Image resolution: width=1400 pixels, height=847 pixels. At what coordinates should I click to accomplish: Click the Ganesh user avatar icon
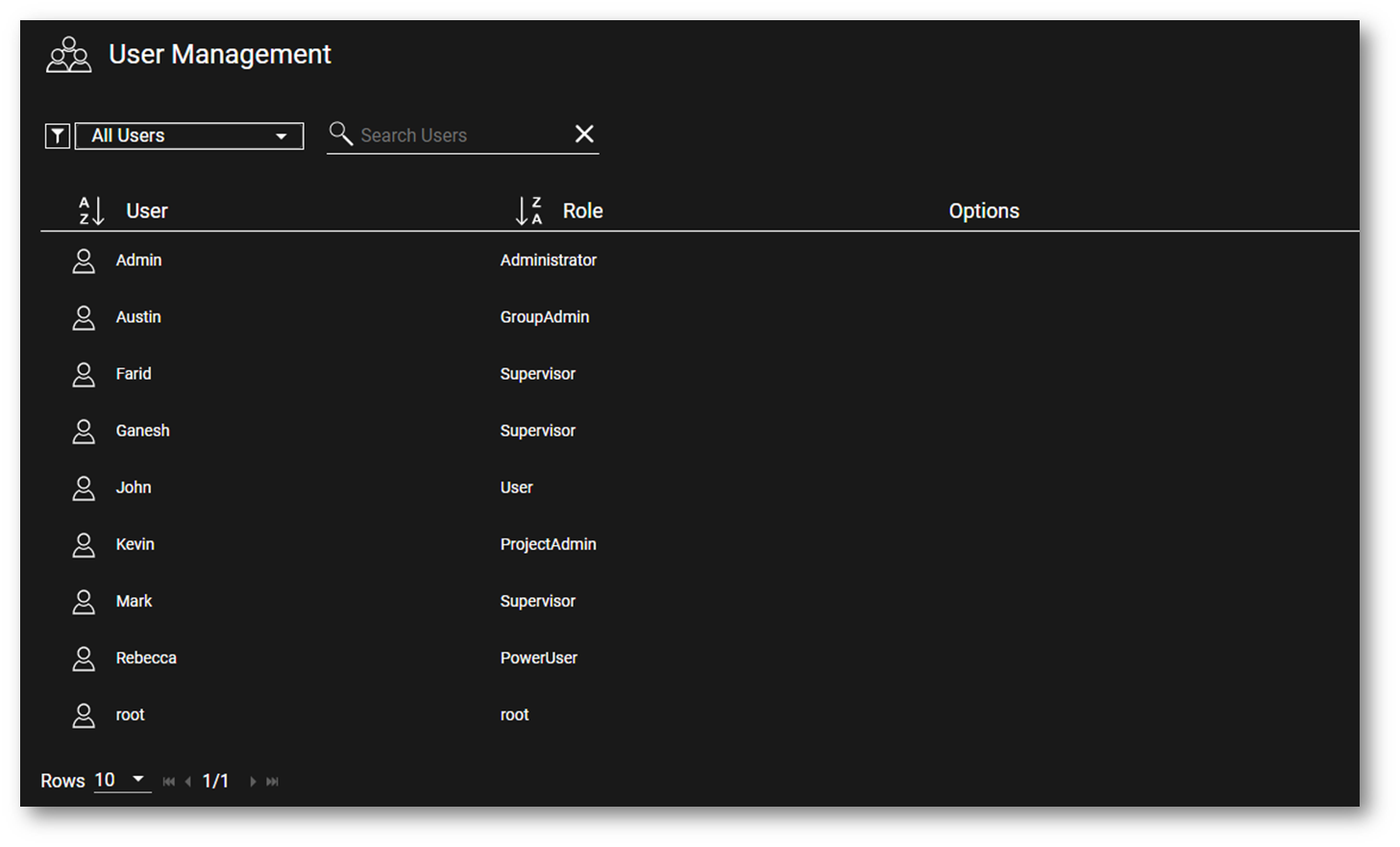click(84, 431)
